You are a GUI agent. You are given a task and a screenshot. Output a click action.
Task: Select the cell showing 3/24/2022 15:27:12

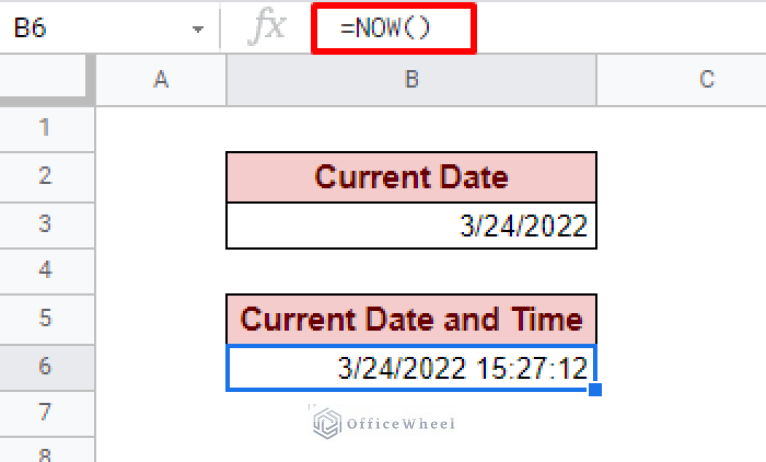pos(411,367)
